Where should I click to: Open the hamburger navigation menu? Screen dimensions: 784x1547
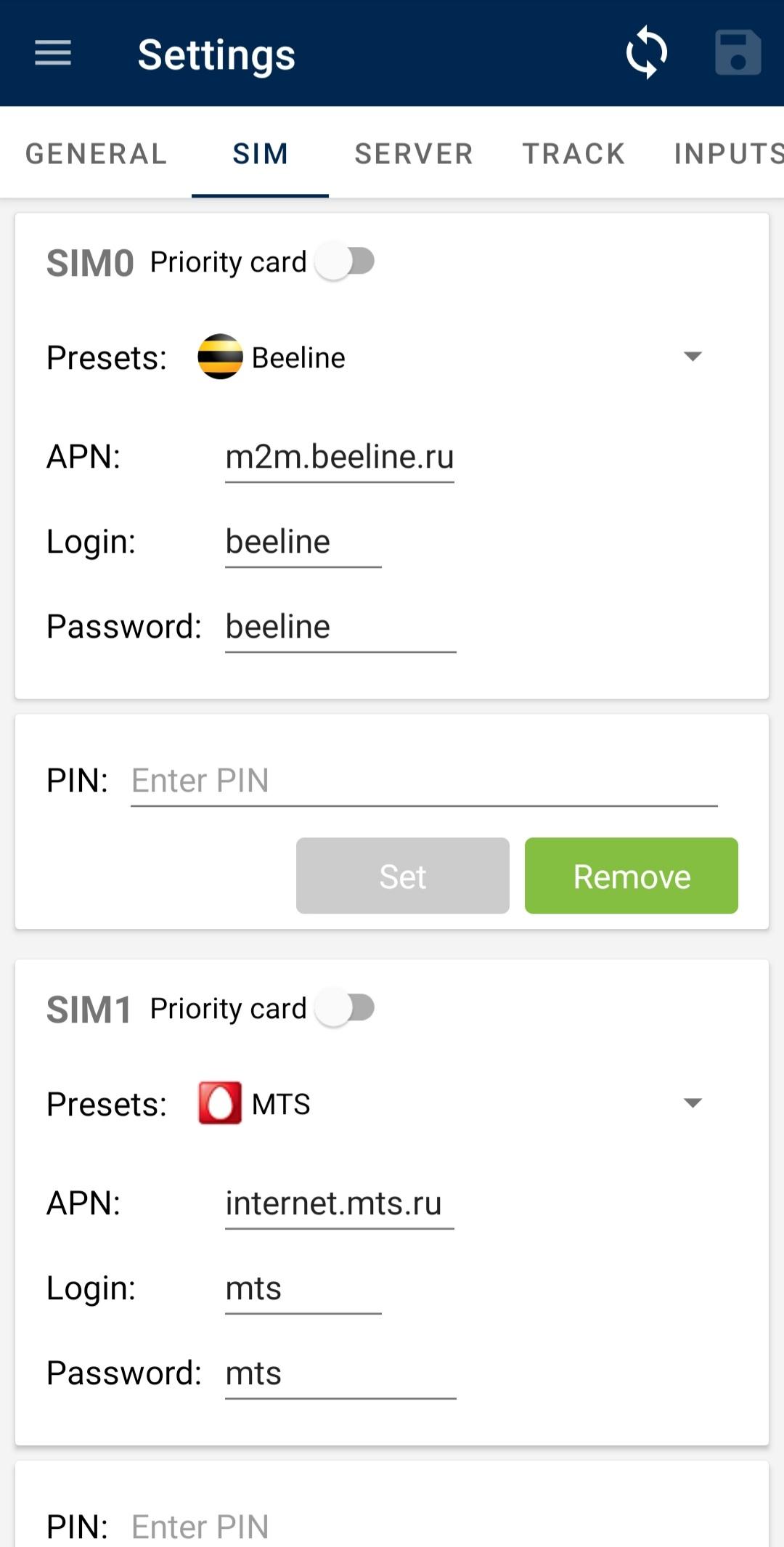click(x=53, y=53)
